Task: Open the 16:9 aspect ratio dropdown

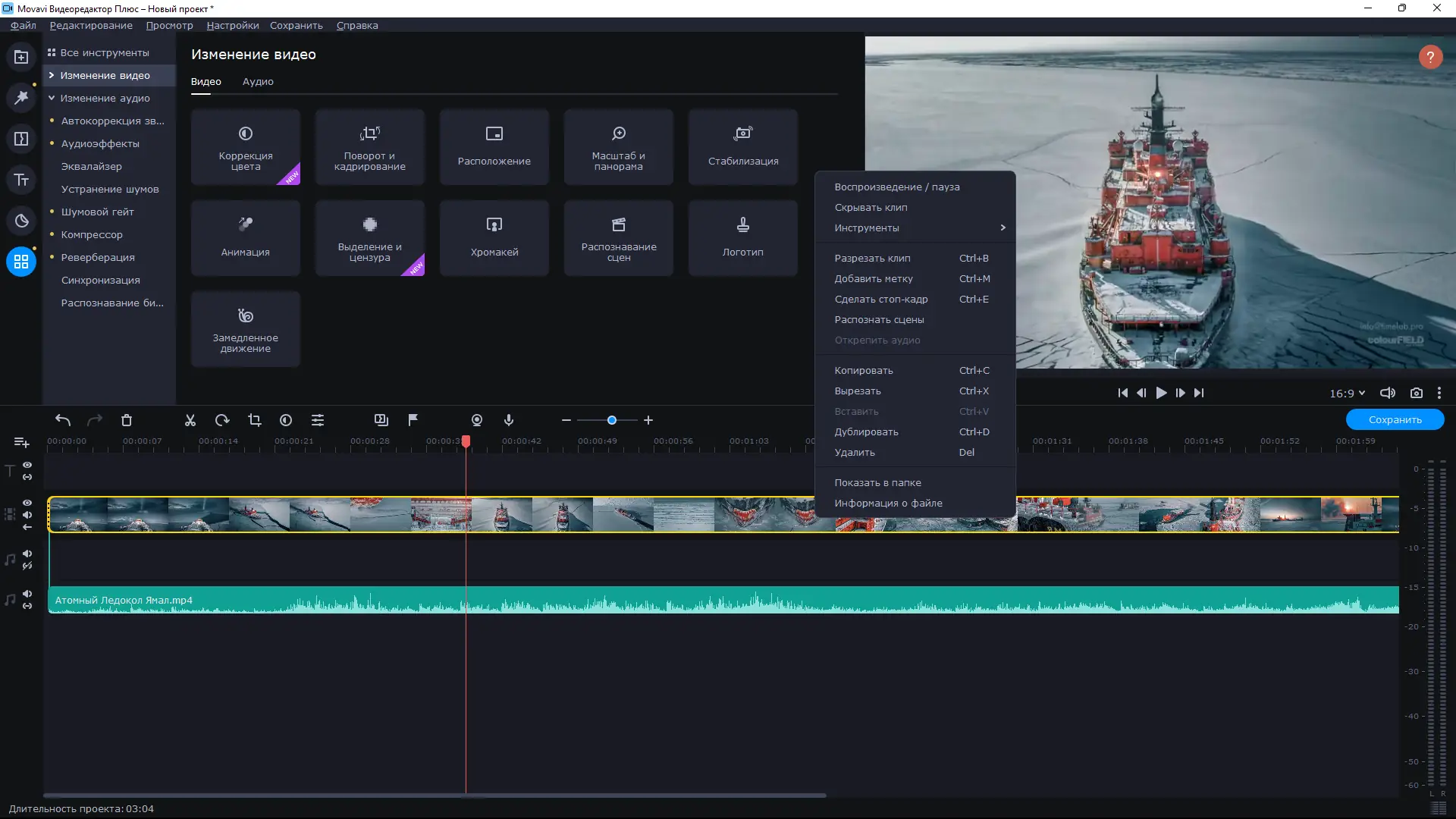Action: 1346,393
